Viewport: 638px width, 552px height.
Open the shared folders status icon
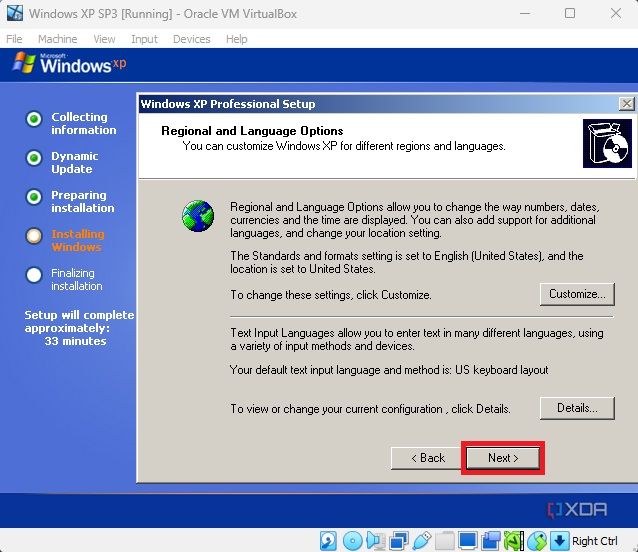444,541
